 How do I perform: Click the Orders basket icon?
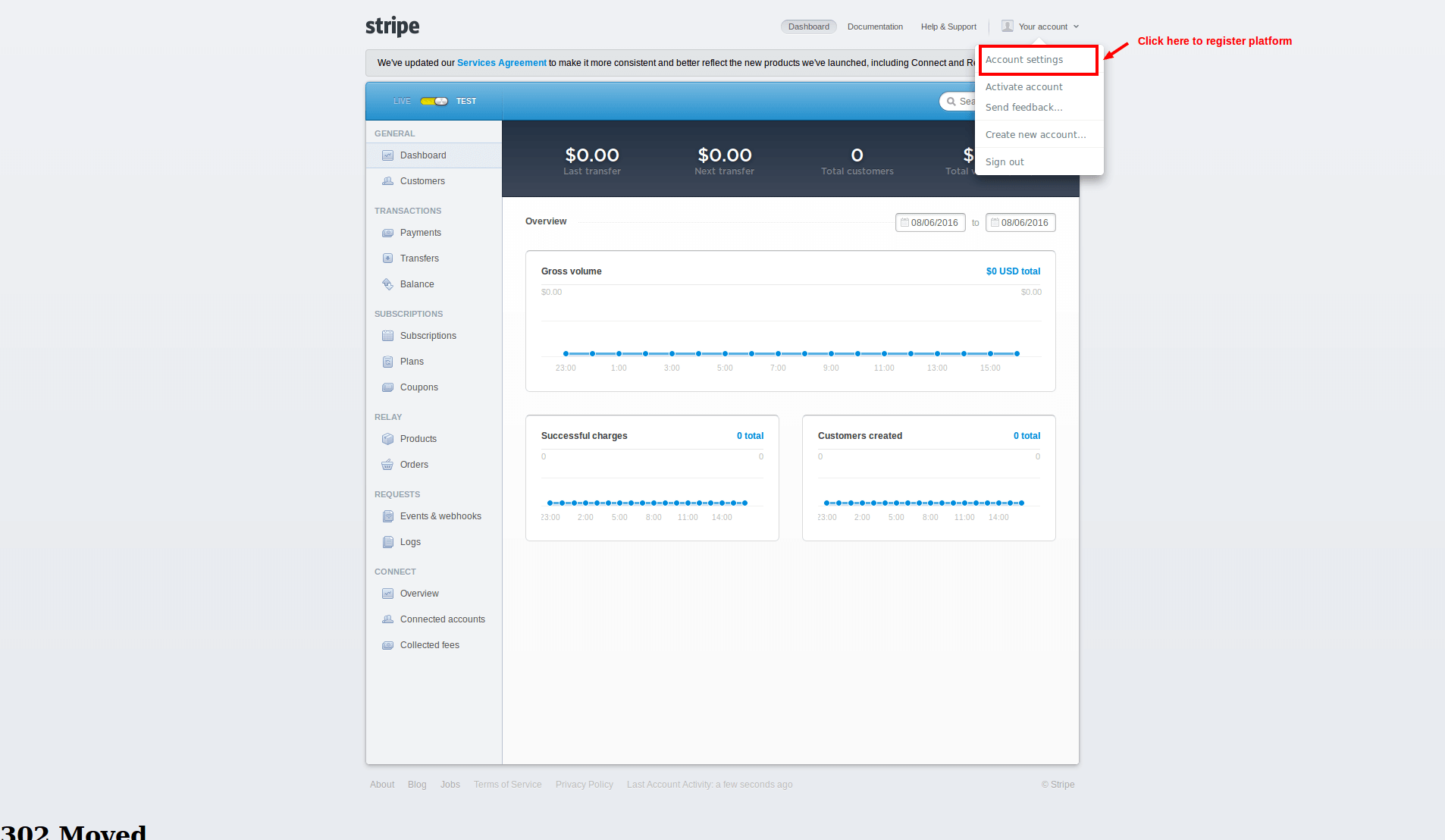coord(387,465)
